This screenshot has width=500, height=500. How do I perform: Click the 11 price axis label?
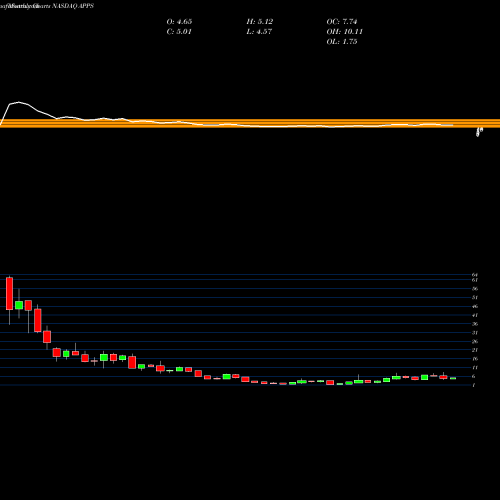(x=475, y=368)
